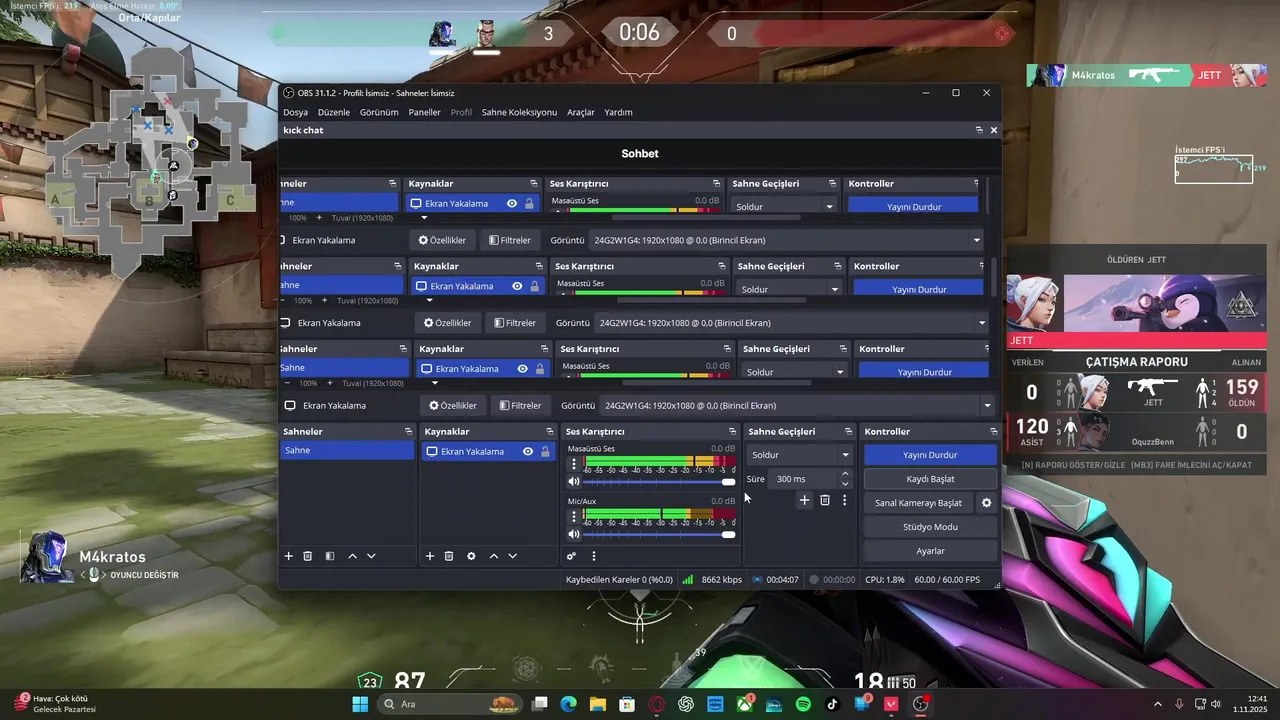Screen dimensions: 1280x720
Task: Open the Görünüm menu
Action: click(379, 112)
